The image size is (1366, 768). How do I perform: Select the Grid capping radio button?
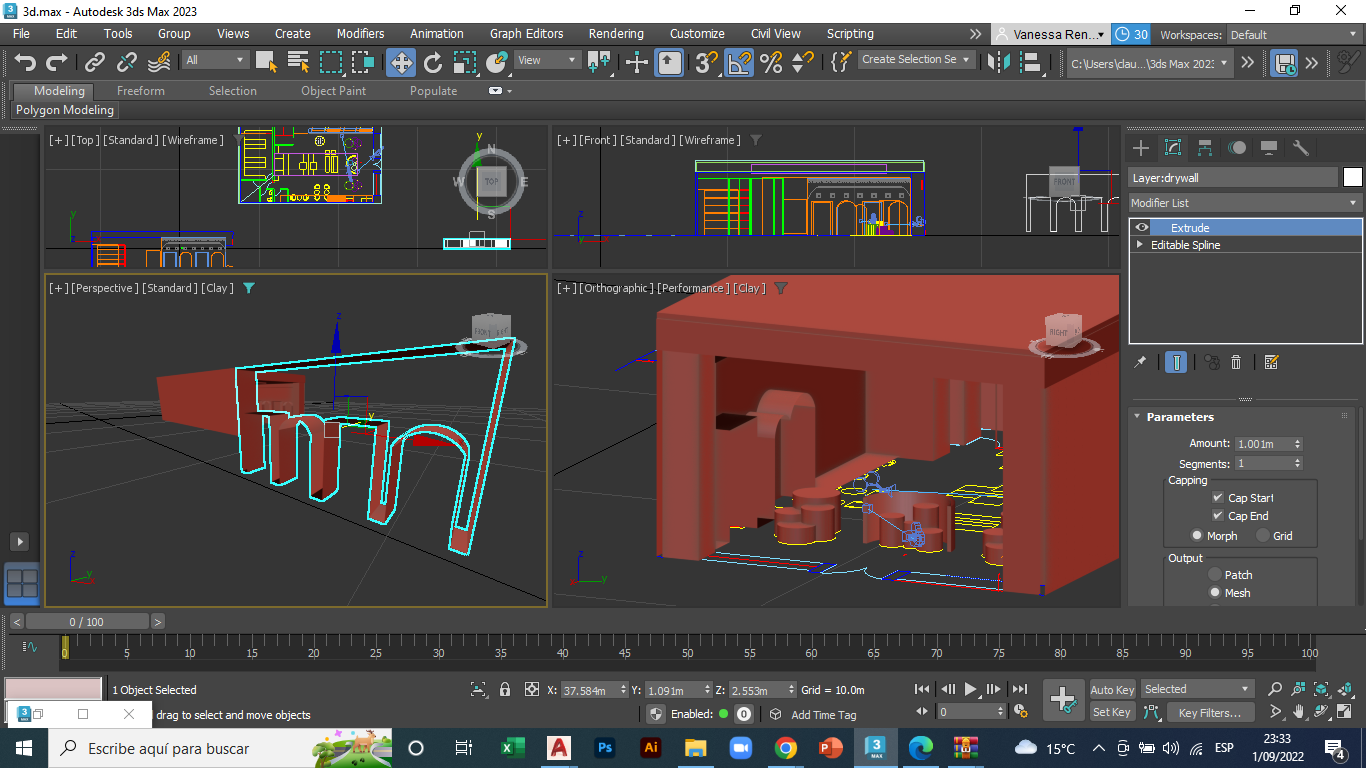point(1263,536)
